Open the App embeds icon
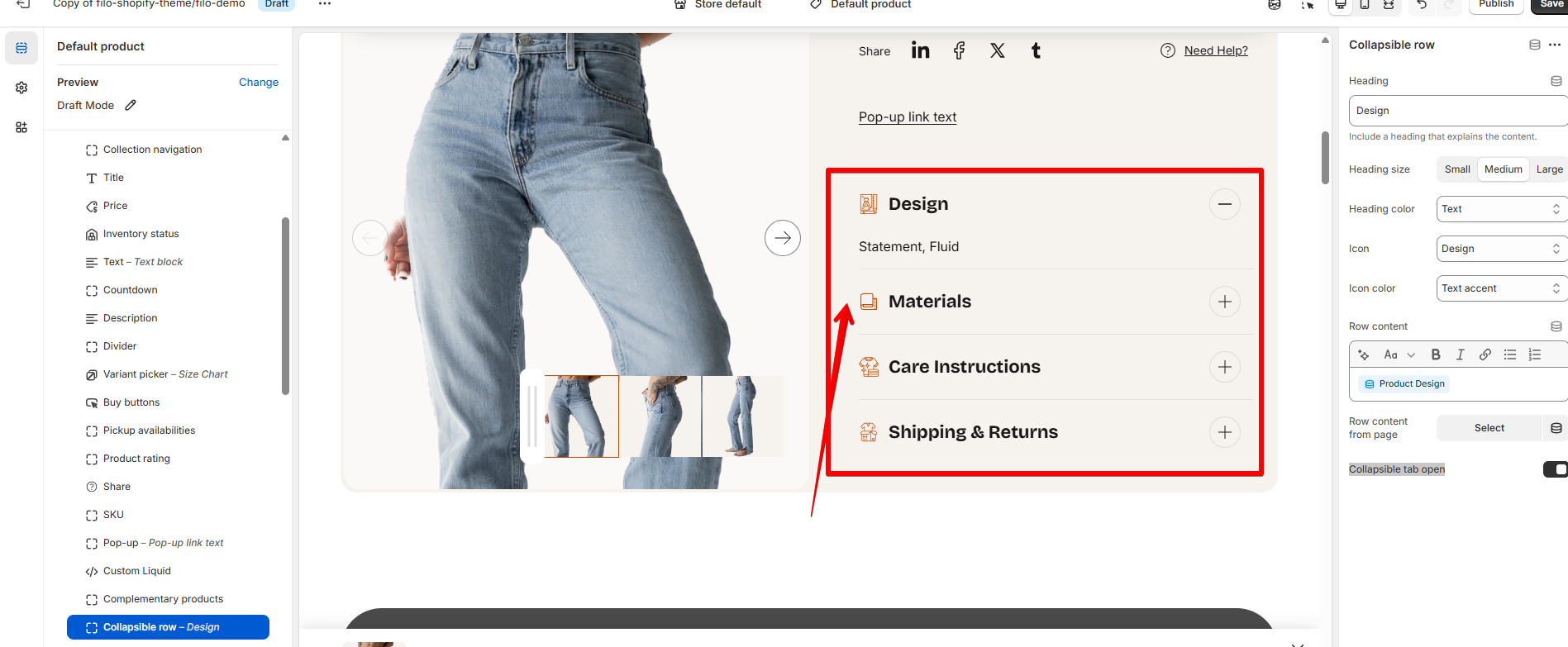The height and width of the screenshot is (647, 1568). coord(21,127)
